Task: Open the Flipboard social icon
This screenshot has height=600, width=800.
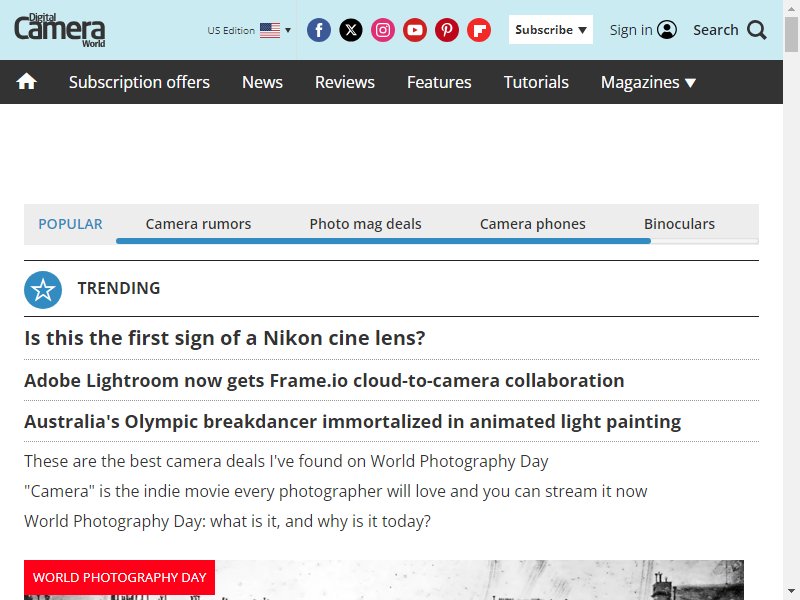Action: (479, 30)
